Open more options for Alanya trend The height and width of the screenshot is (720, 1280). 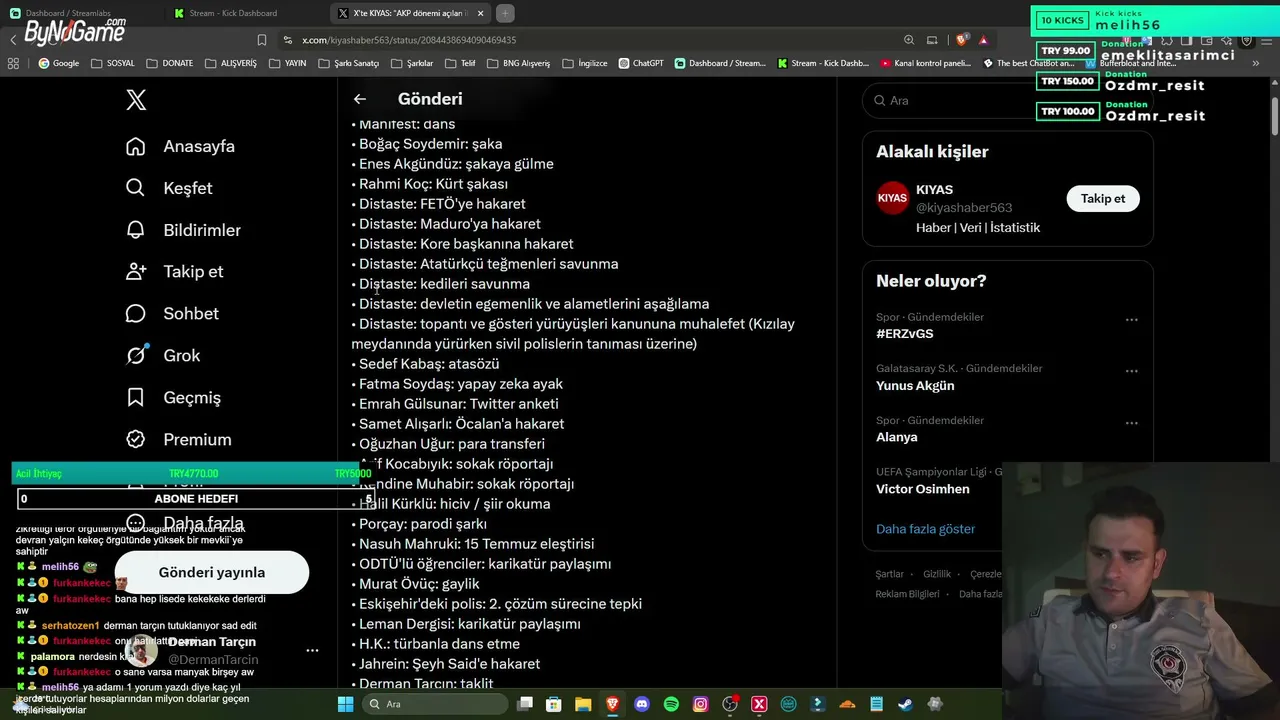[x=1132, y=423]
